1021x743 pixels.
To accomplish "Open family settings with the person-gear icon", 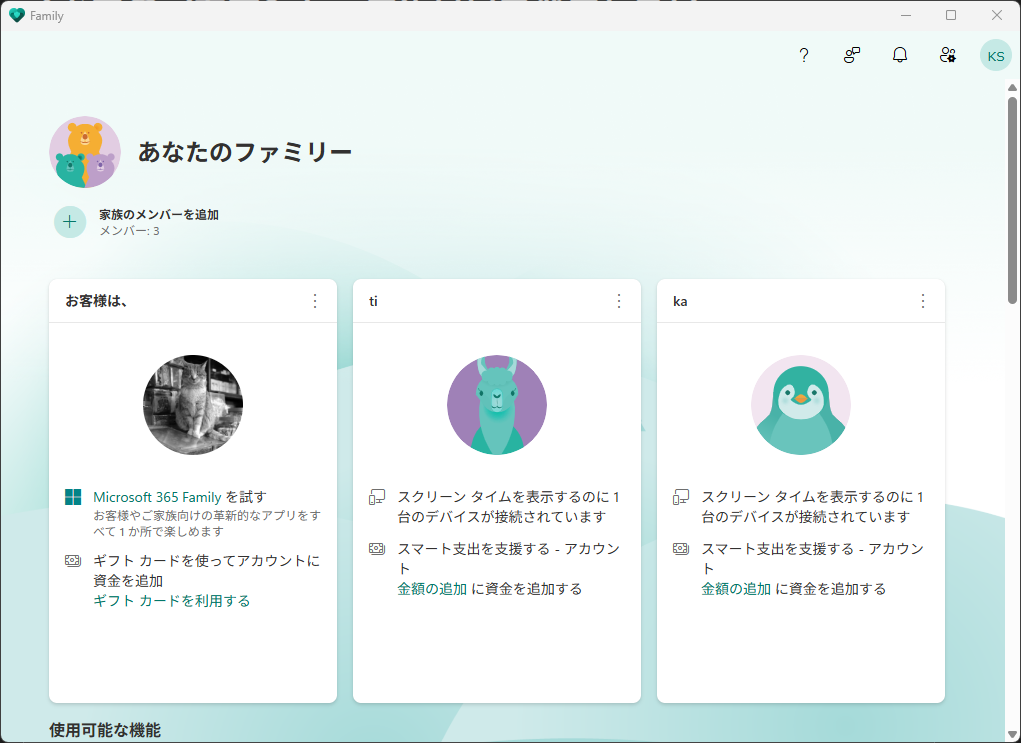I will (947, 55).
